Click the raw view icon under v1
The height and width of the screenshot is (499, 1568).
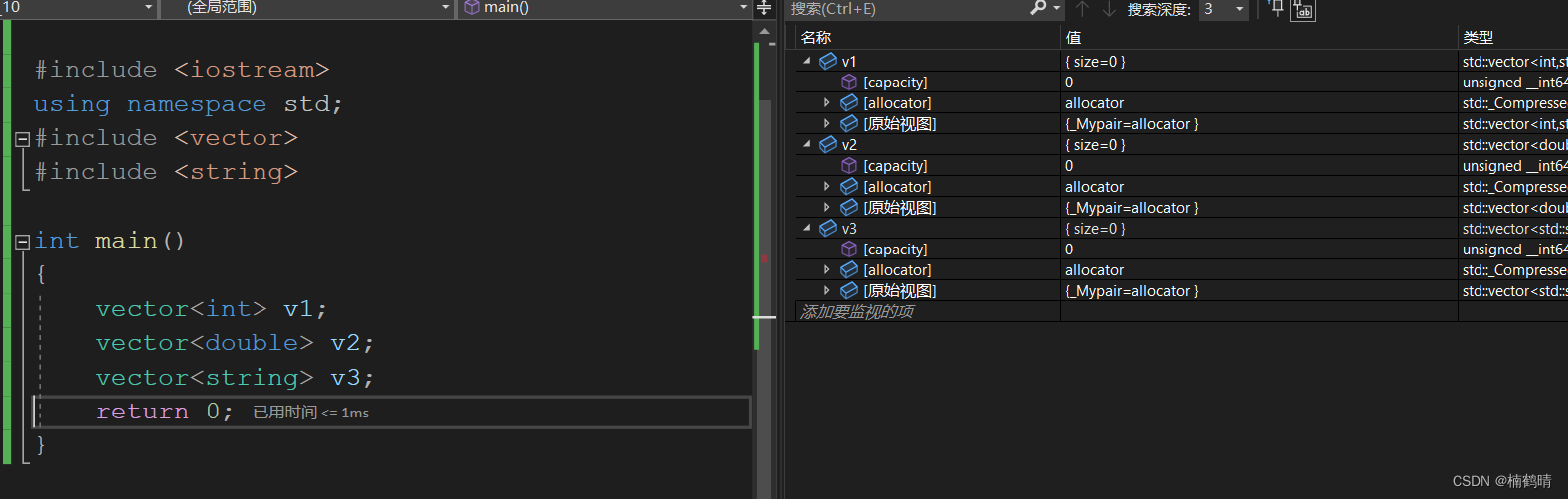pyautogui.click(x=849, y=123)
